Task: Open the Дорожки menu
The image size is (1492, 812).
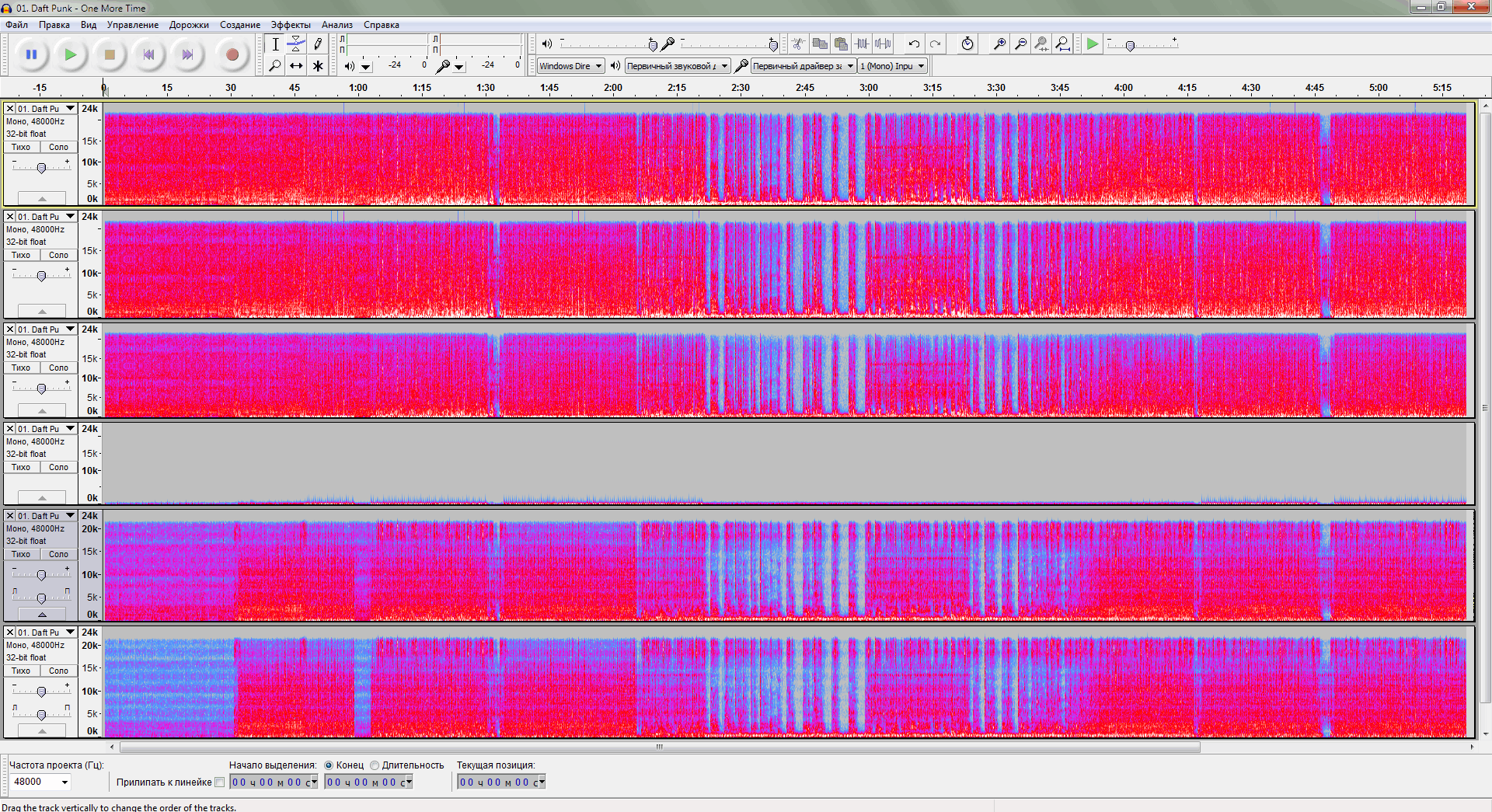Action: point(189,25)
